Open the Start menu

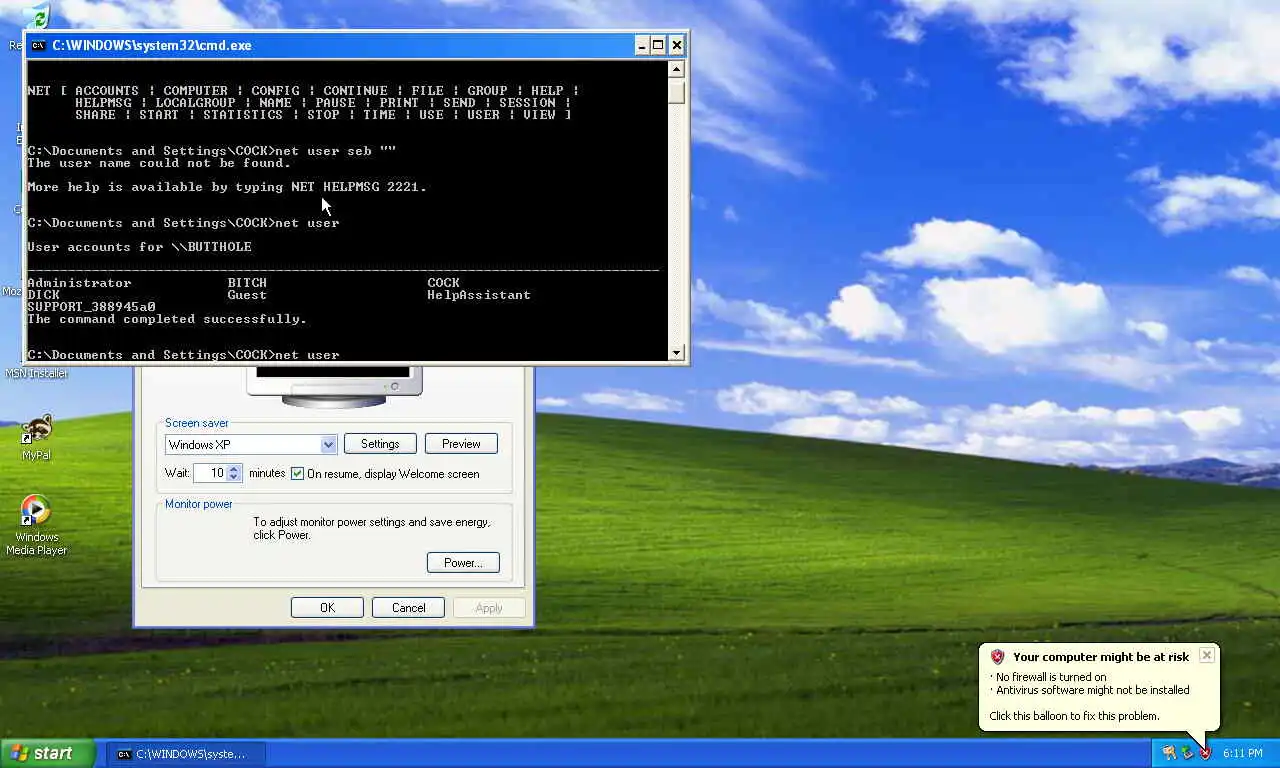(x=48, y=753)
